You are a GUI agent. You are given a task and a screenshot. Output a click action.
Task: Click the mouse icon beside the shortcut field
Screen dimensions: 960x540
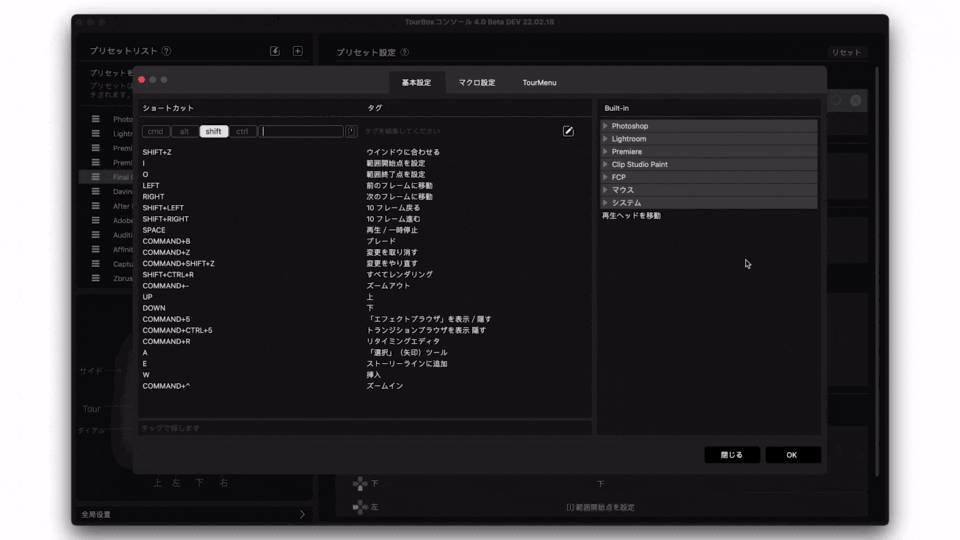click(x=351, y=131)
